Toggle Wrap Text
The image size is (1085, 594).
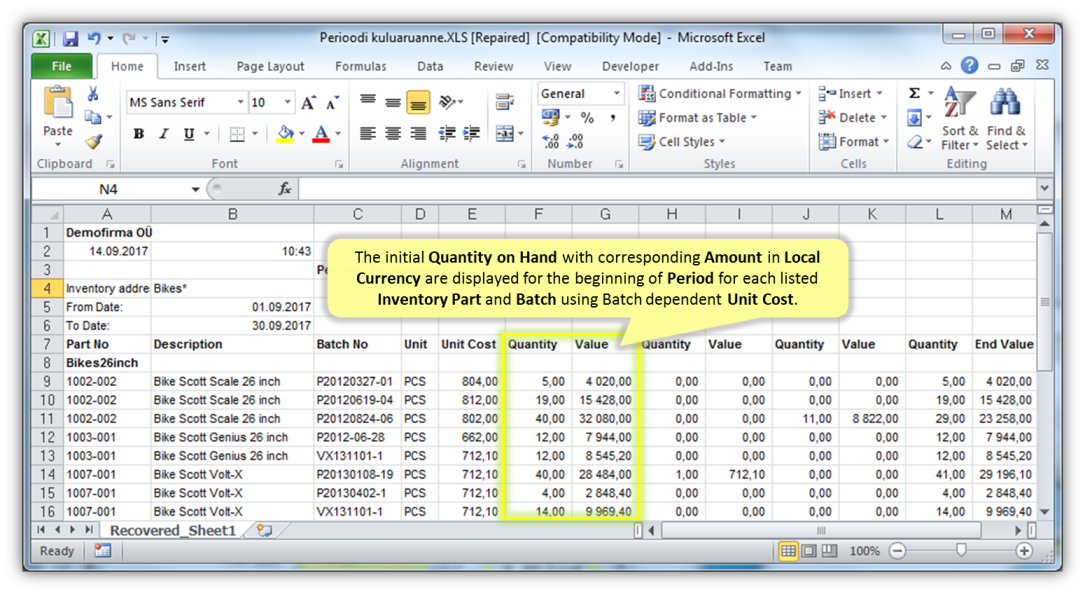pos(505,102)
